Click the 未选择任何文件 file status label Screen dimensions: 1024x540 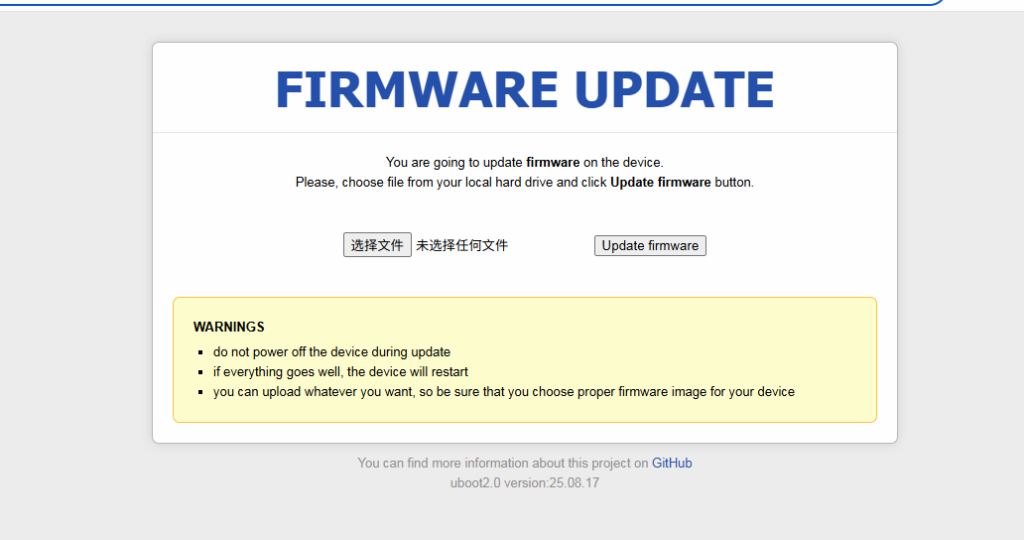tap(462, 246)
